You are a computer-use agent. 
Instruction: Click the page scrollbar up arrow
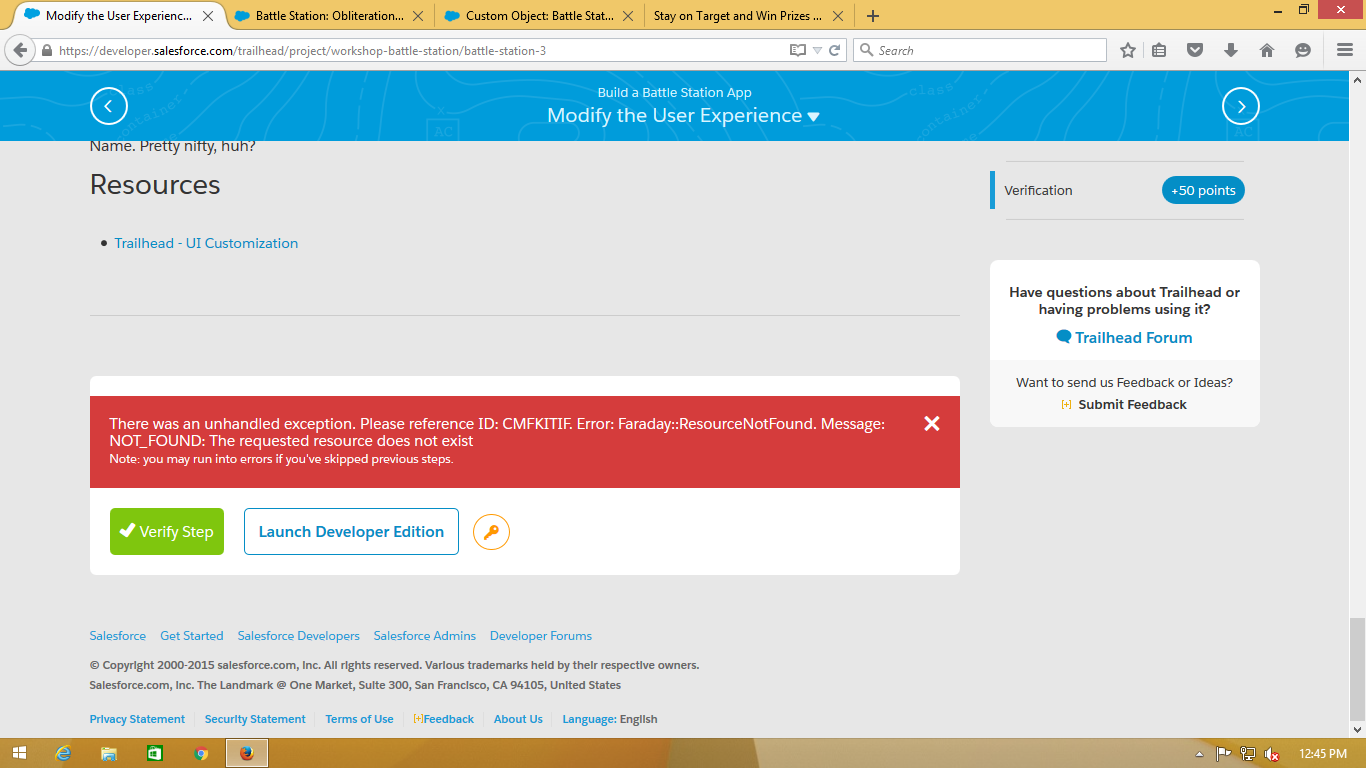point(1357,79)
